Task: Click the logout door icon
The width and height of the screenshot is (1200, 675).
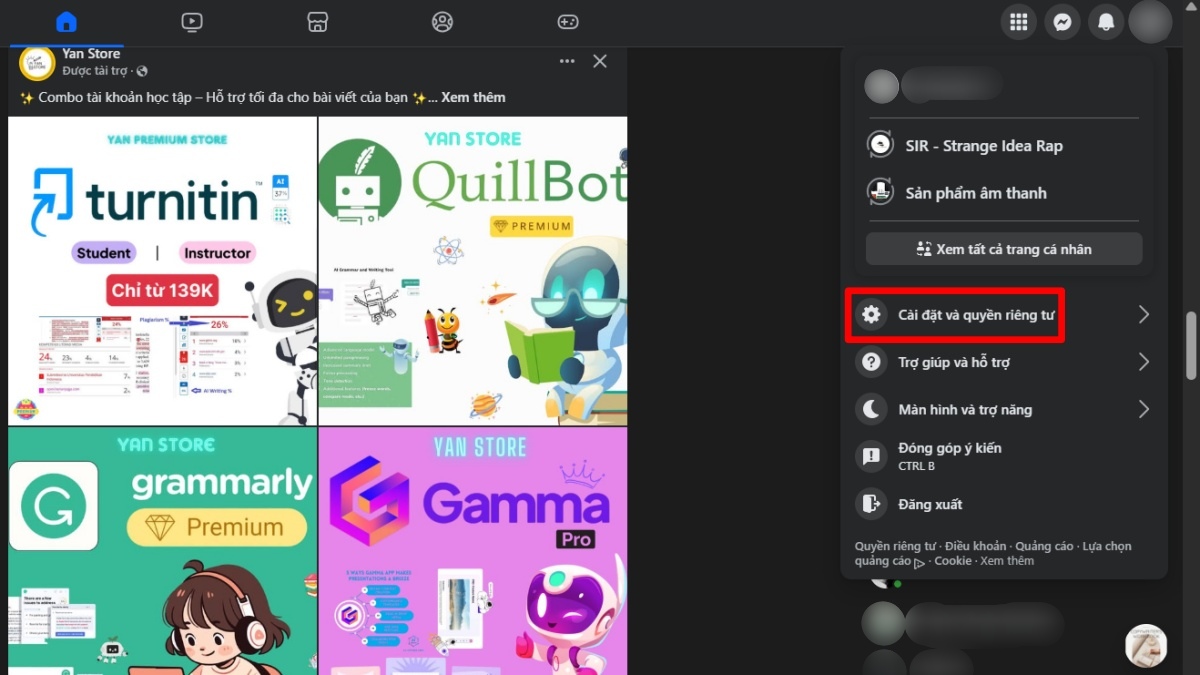Action: pos(871,504)
